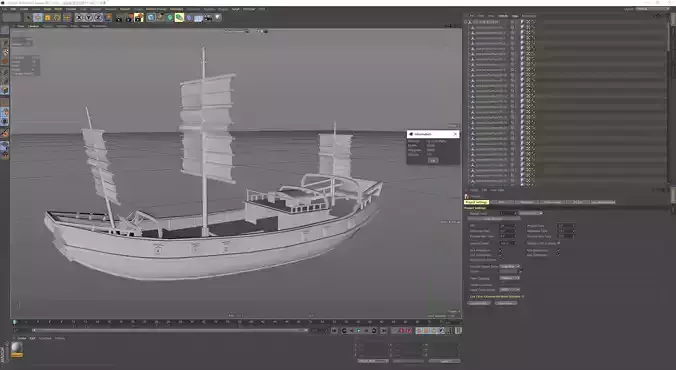Open the View Clipping dropdown
The width and height of the screenshot is (676, 370).
(x=510, y=279)
